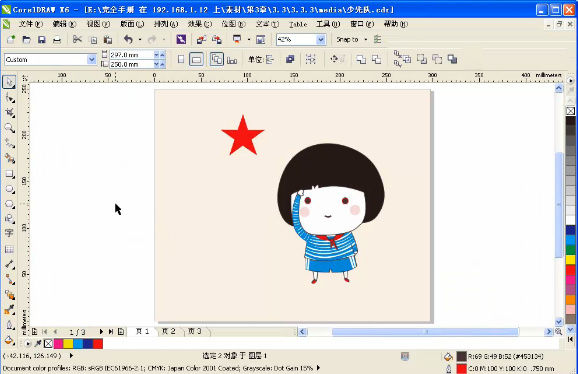Choose magenta in the right color palette
The image size is (578, 374).
tap(570, 280)
